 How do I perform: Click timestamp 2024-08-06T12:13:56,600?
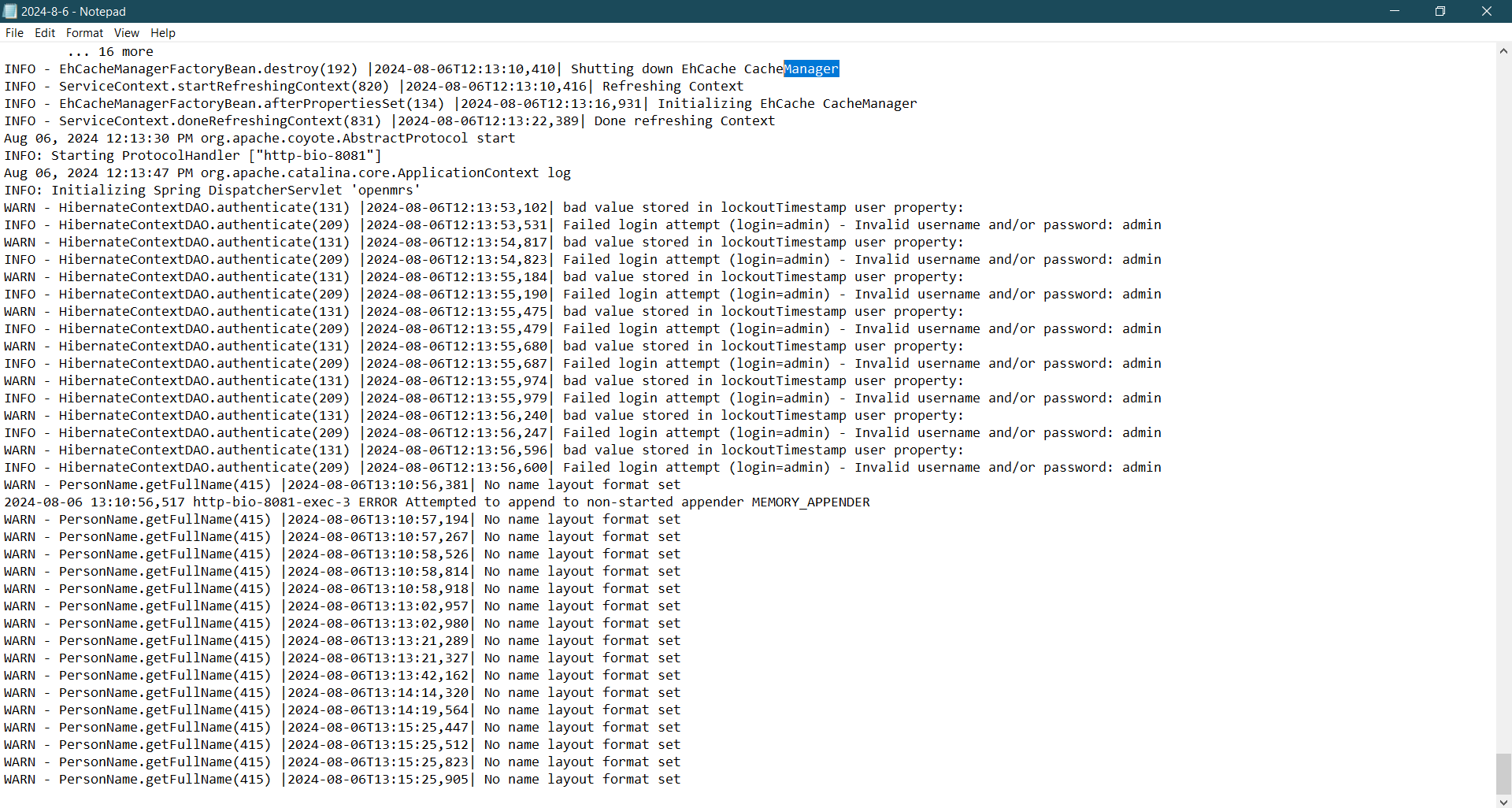[457, 468]
